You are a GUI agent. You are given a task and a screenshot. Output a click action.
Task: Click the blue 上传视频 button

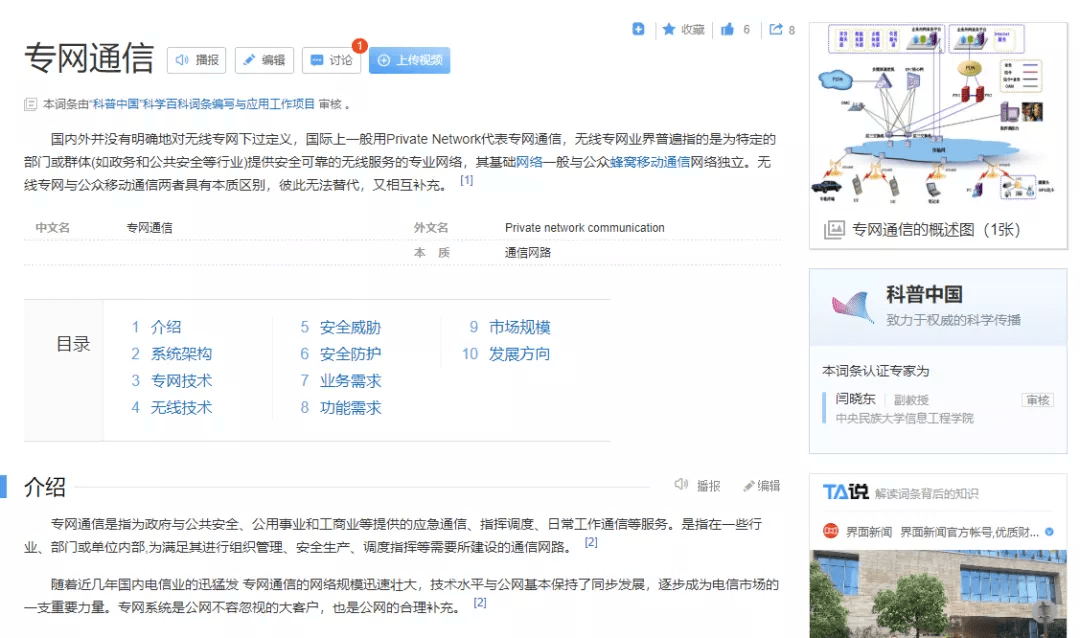pos(411,60)
